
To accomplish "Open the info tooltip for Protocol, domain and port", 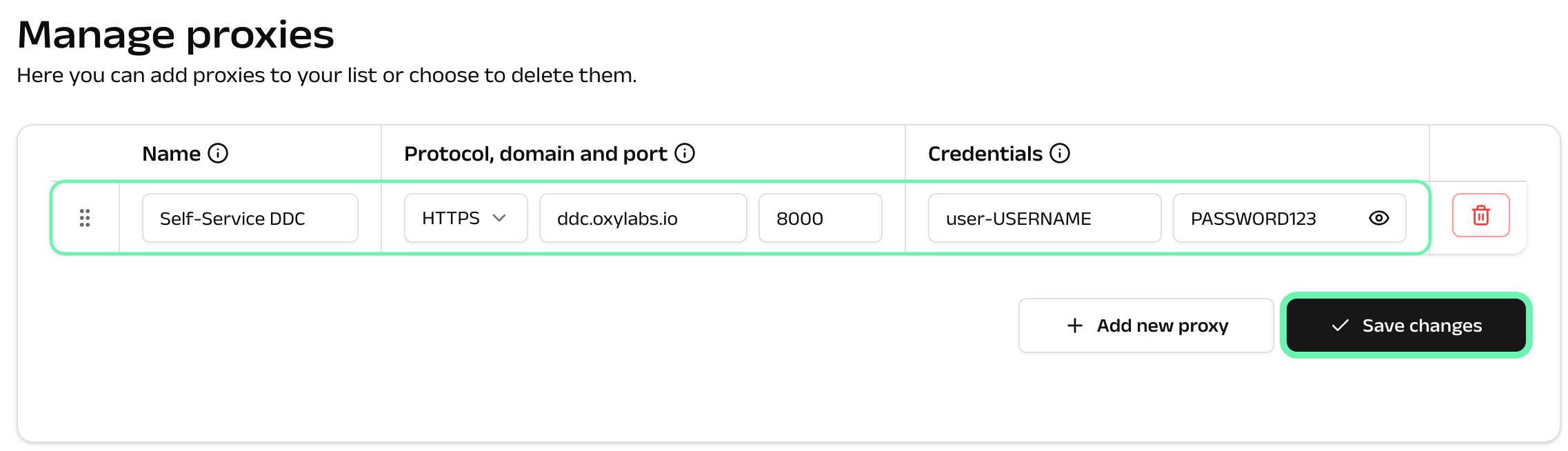I will click(x=685, y=153).
